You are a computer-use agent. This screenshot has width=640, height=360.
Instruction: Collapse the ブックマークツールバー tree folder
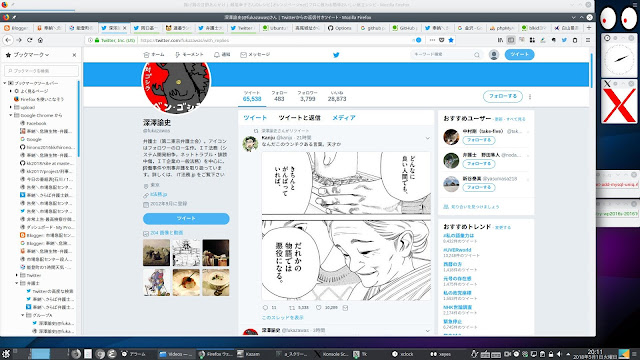(4, 83)
